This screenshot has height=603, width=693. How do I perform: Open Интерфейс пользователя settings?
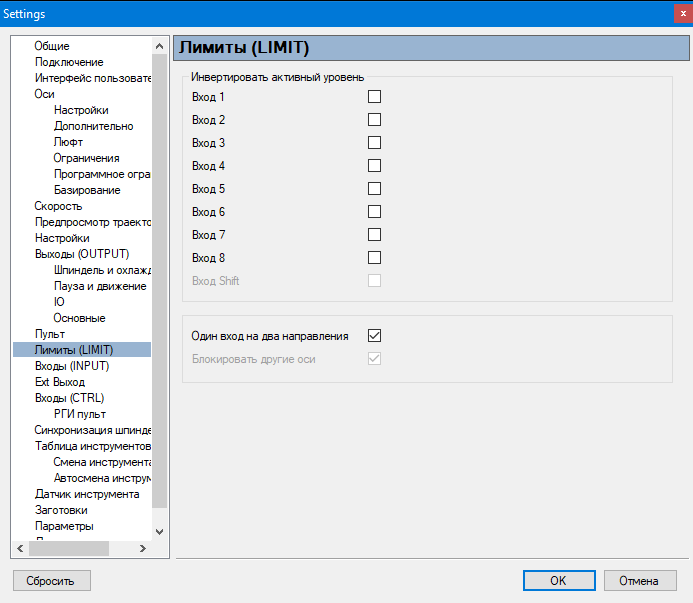click(x=93, y=78)
